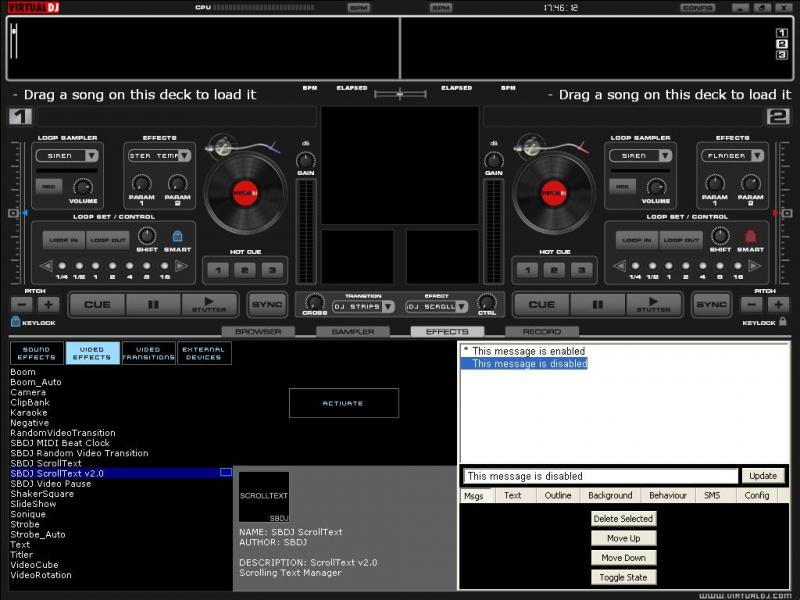Toggle keylock on deck 2
The width and height of the screenshot is (800, 600).
783,321
